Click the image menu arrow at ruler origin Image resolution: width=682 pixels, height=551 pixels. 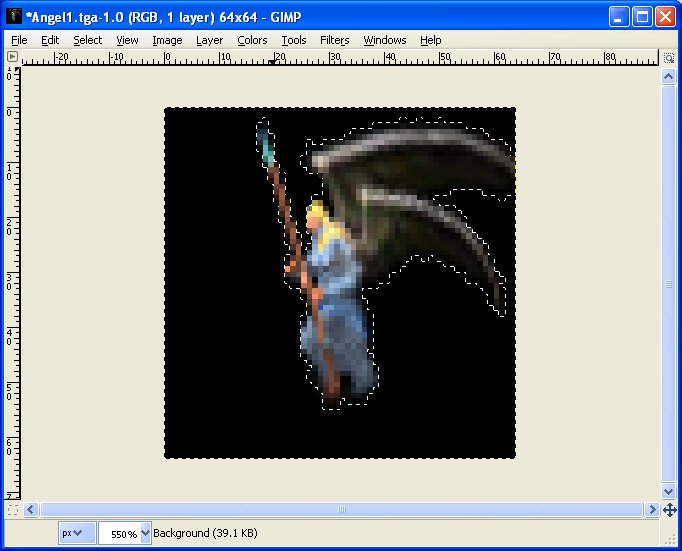12,57
